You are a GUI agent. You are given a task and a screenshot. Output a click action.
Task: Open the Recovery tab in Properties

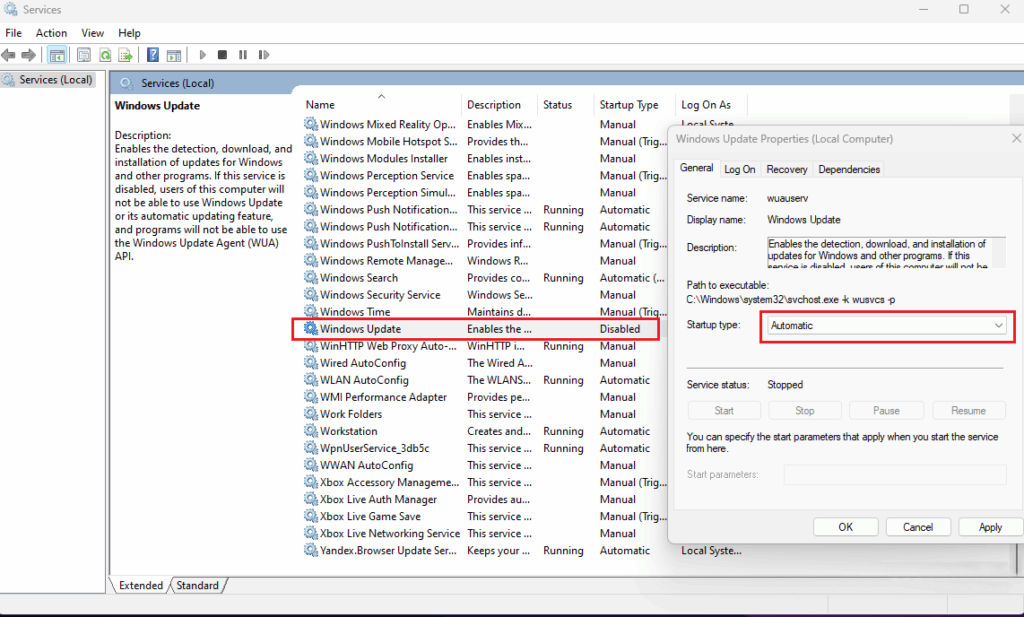pos(787,169)
